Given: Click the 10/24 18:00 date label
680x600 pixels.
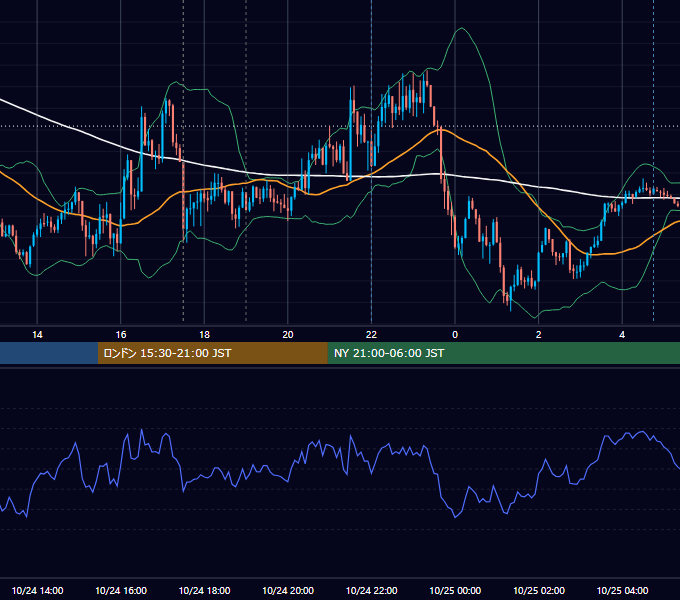Looking at the screenshot, I should (204, 591).
